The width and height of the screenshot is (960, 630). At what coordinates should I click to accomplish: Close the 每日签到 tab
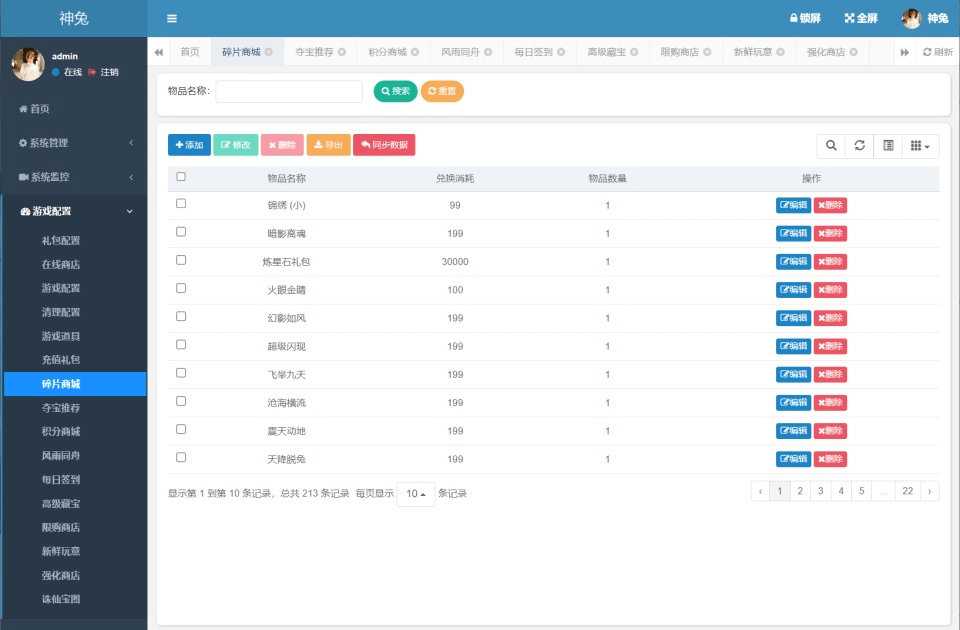561,52
